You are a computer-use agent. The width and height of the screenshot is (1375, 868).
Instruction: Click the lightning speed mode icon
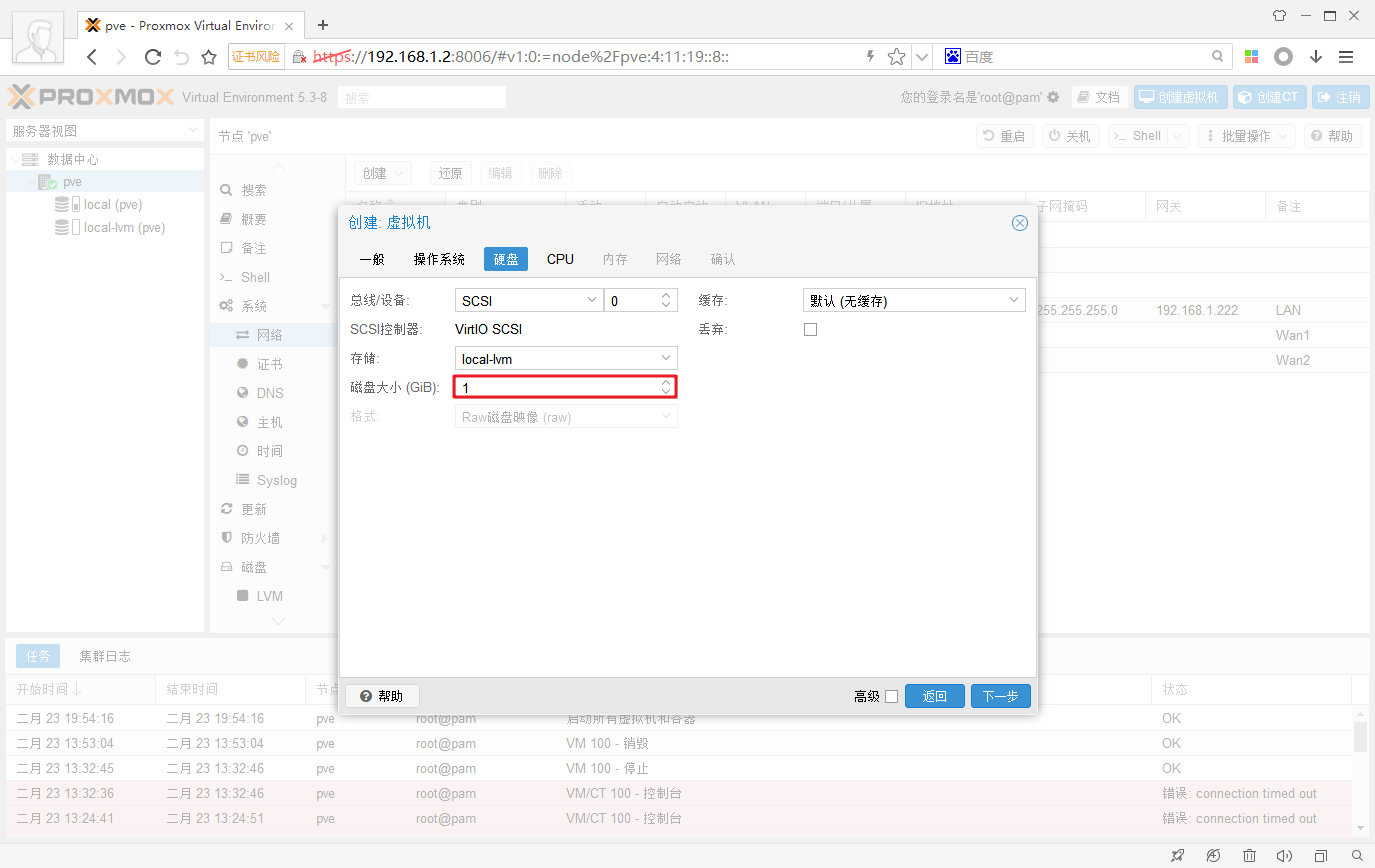click(x=870, y=57)
